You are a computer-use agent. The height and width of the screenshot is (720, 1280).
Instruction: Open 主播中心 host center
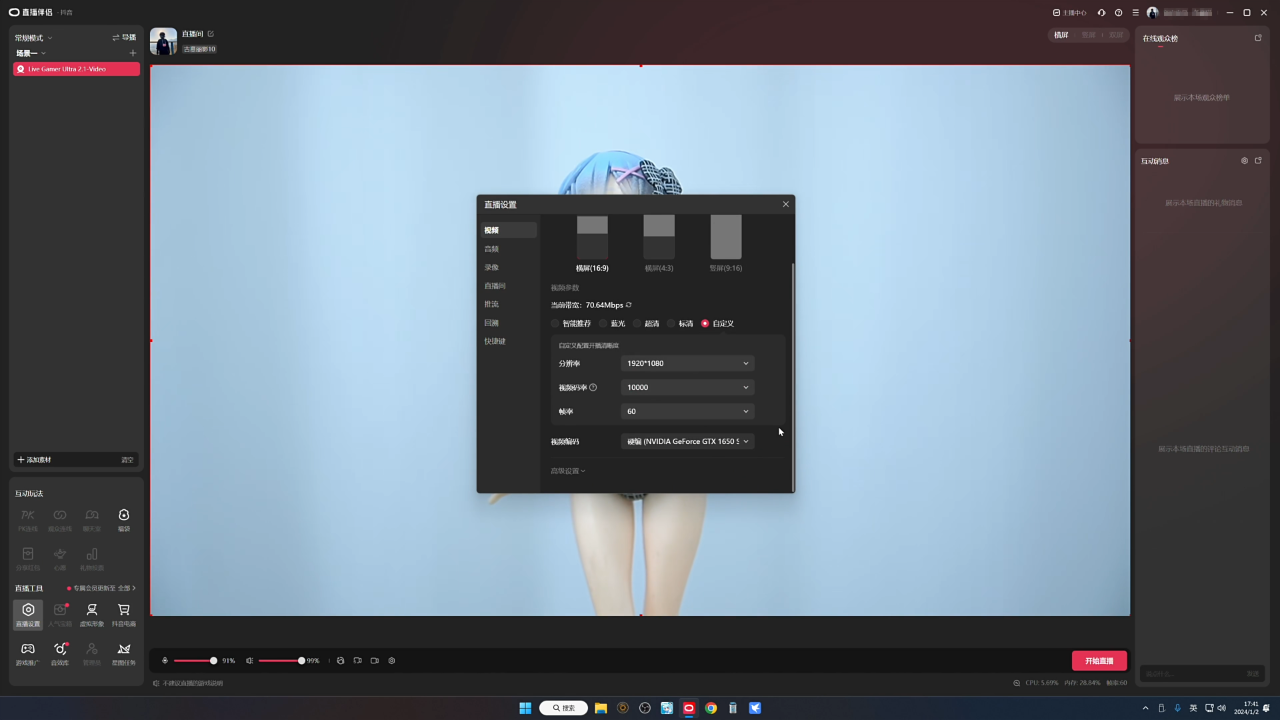pos(1070,13)
